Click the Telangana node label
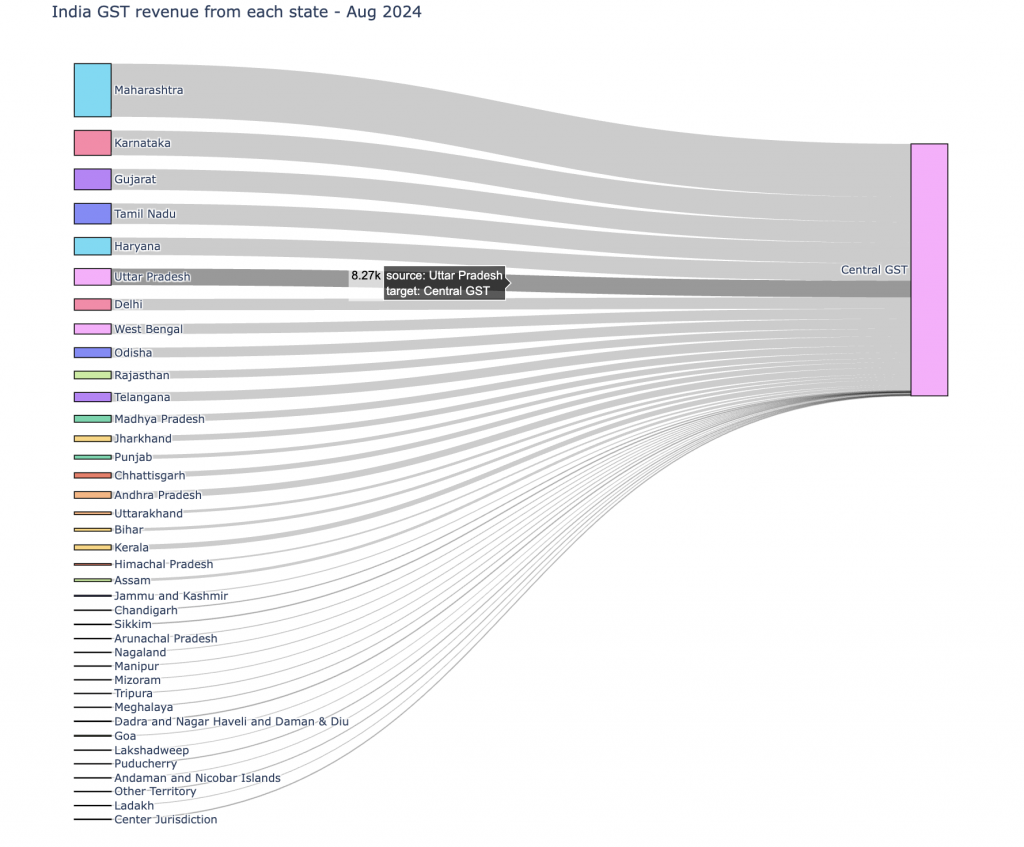Screen dimensions: 1024x847 (x=142, y=397)
